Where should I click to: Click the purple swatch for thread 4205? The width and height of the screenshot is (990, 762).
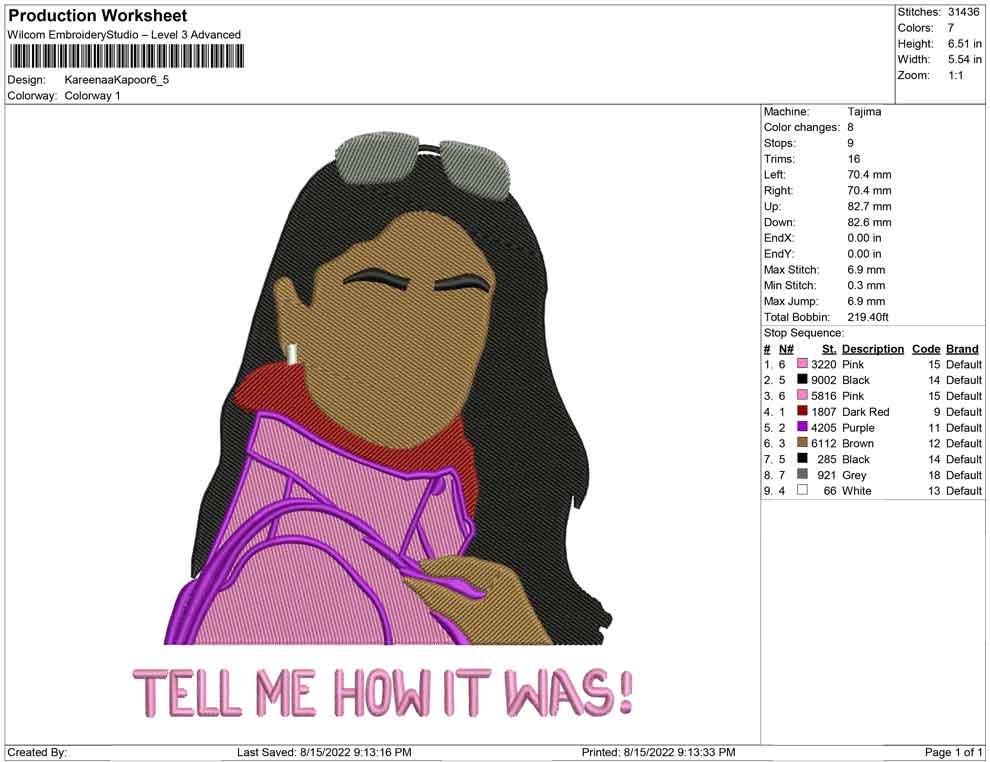point(802,427)
